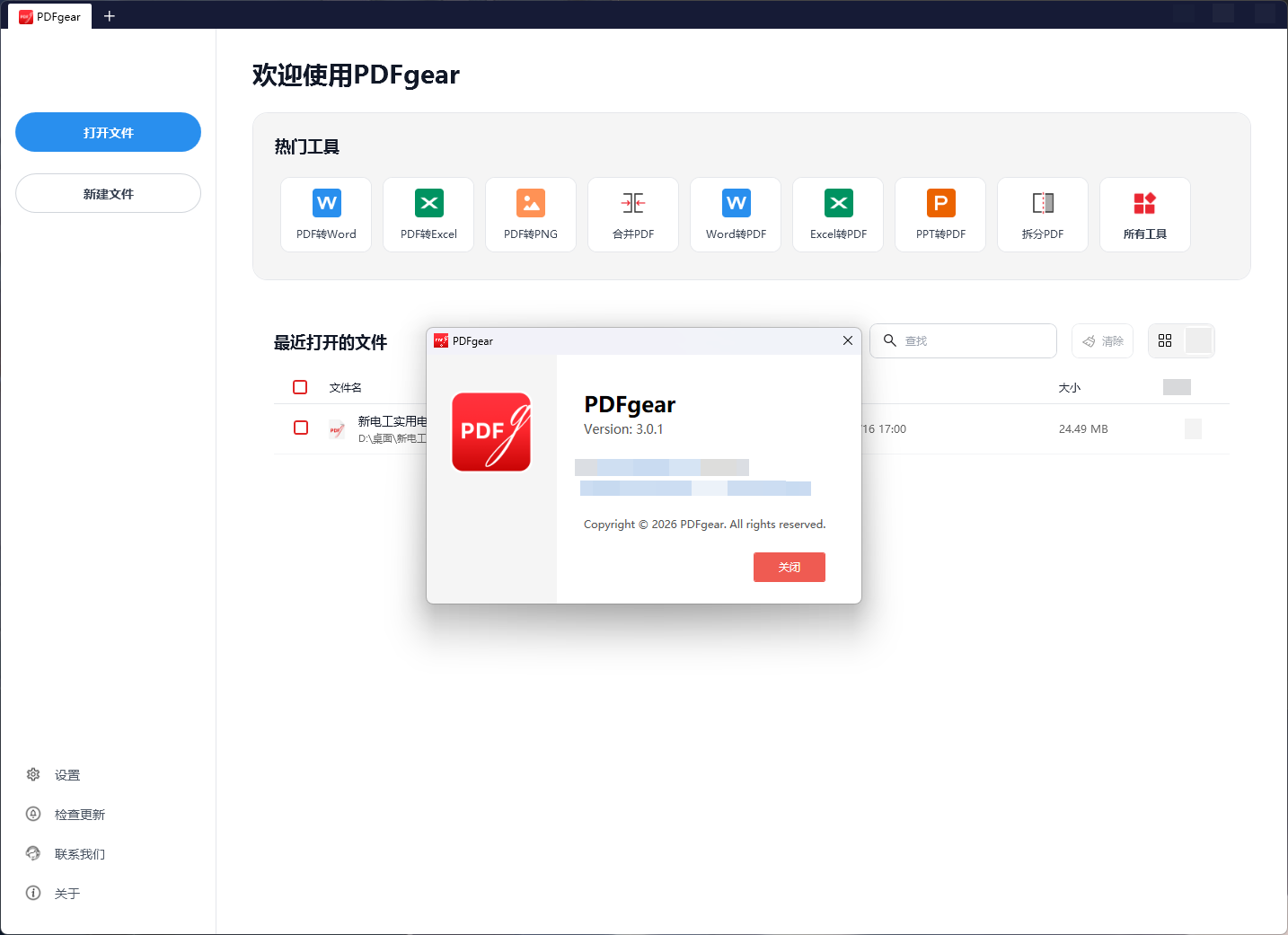
Task: Click the 文件名 column header
Action: [x=346, y=388]
